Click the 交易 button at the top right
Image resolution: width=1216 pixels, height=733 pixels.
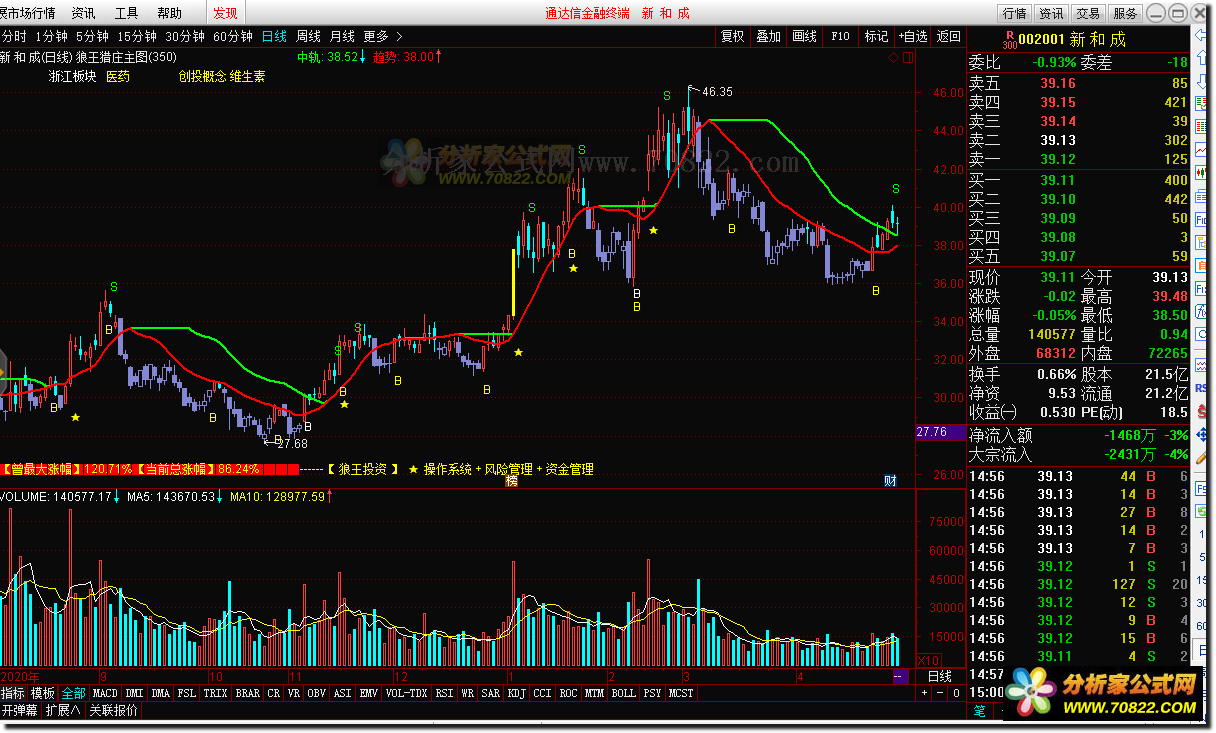tap(1088, 13)
